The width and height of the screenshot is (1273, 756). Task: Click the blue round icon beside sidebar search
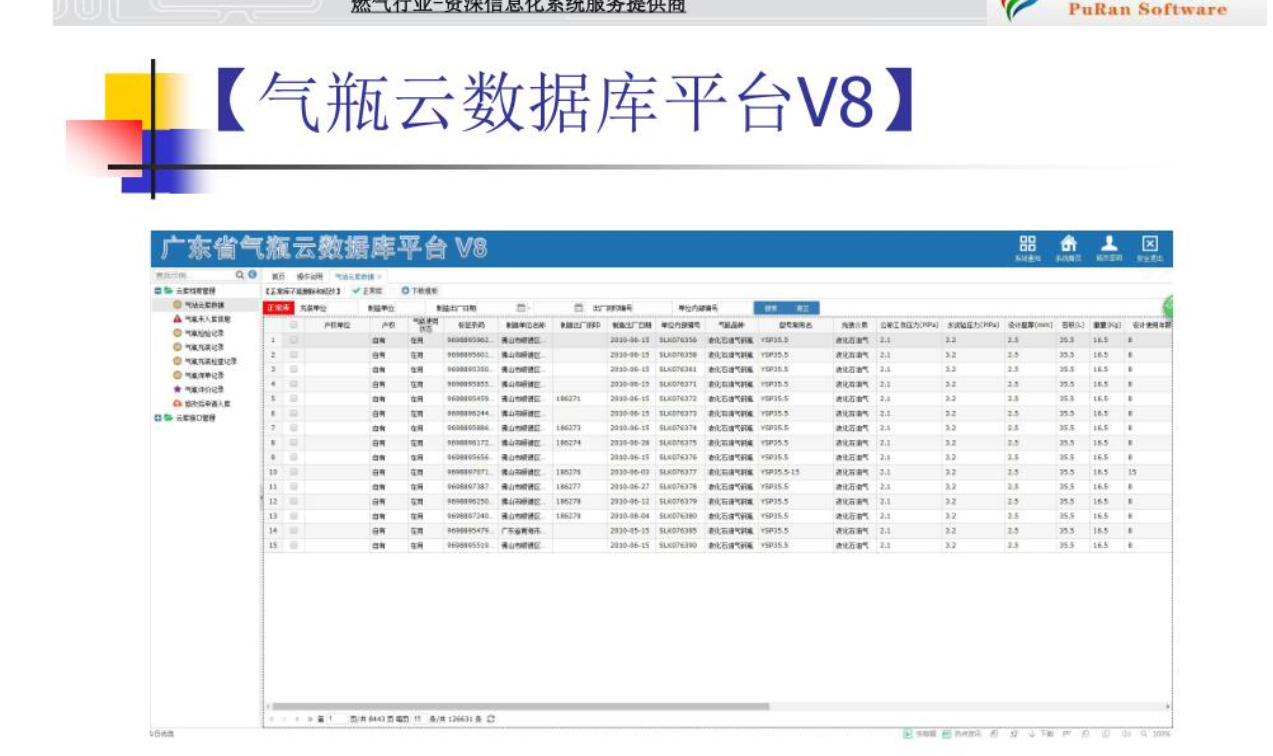click(x=252, y=275)
